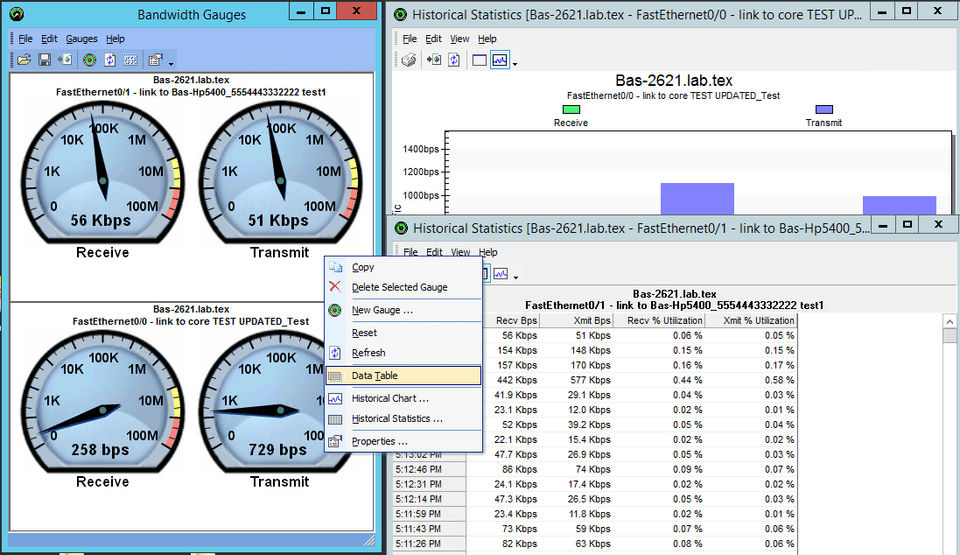The image size is (960, 555).
Task: Click the Recv % Utilization column header
Action: click(x=659, y=320)
